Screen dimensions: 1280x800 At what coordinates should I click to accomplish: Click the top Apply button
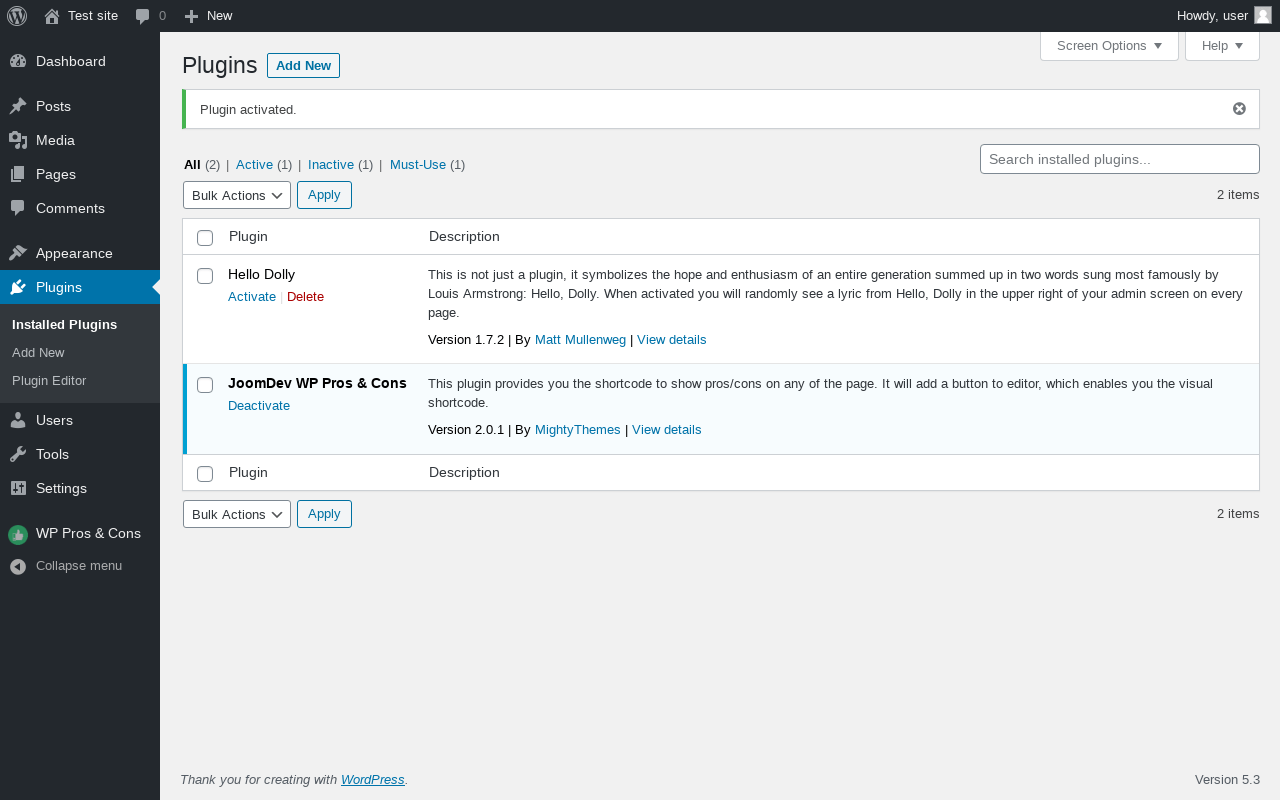coord(324,195)
